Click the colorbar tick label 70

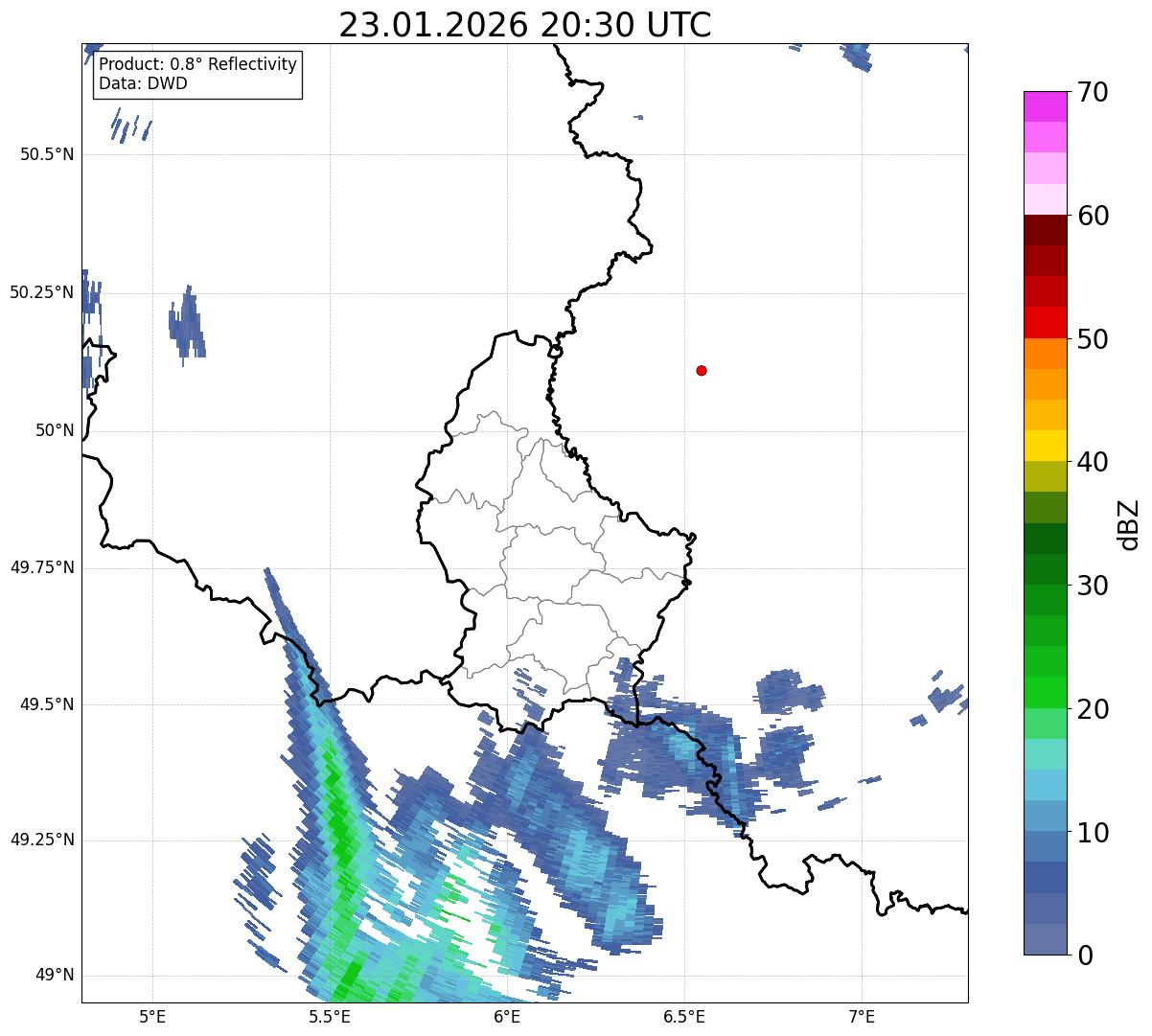point(1093,93)
